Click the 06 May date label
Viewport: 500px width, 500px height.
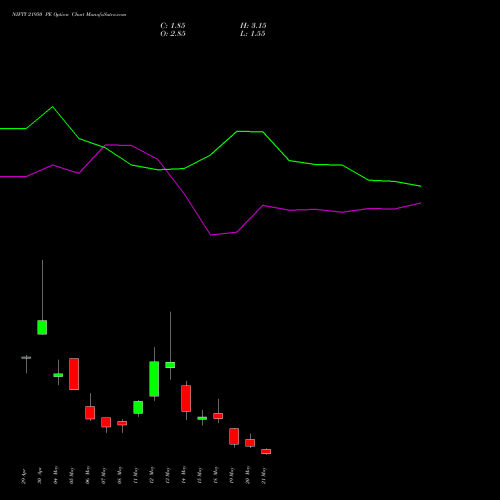tap(88, 475)
